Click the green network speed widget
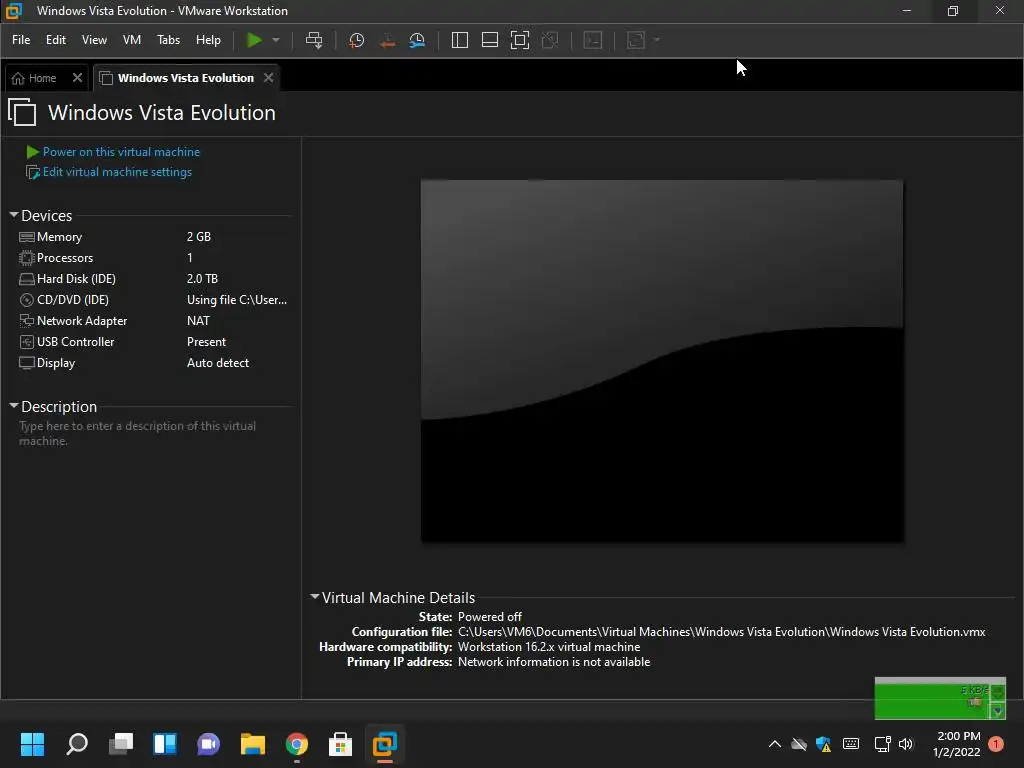The width and height of the screenshot is (1024, 768). click(x=940, y=698)
